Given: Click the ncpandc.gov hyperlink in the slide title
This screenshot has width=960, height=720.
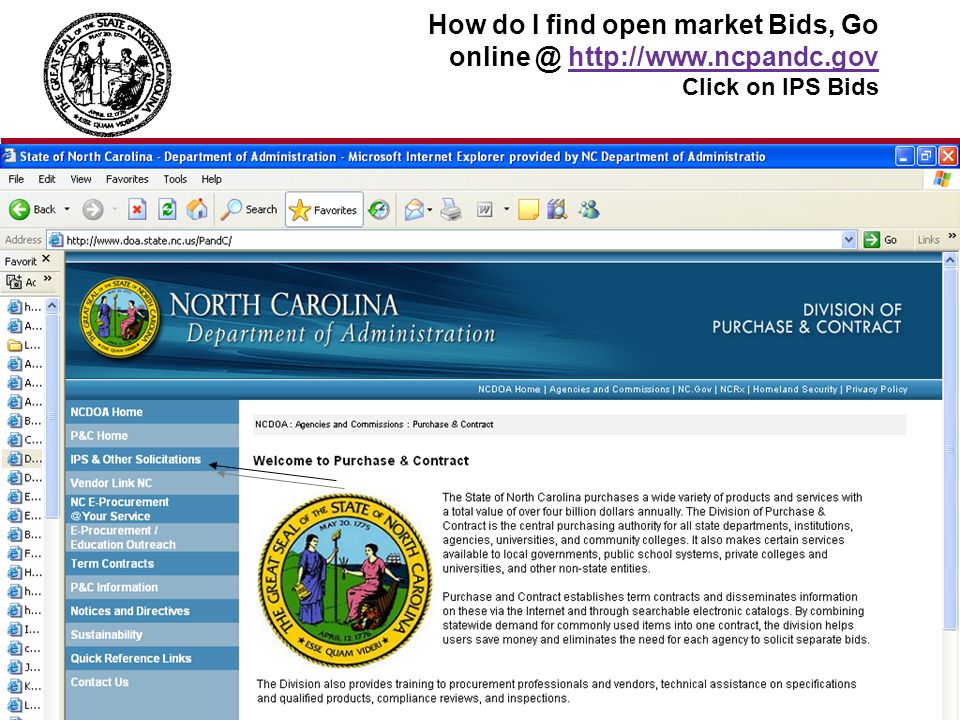Looking at the screenshot, I should click(723, 57).
